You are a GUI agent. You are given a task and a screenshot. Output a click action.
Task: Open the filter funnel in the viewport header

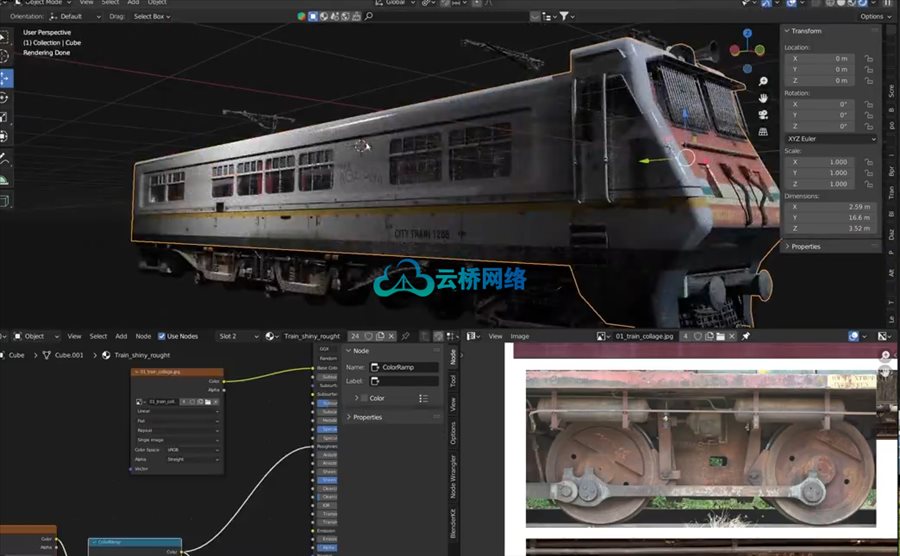(x=564, y=16)
